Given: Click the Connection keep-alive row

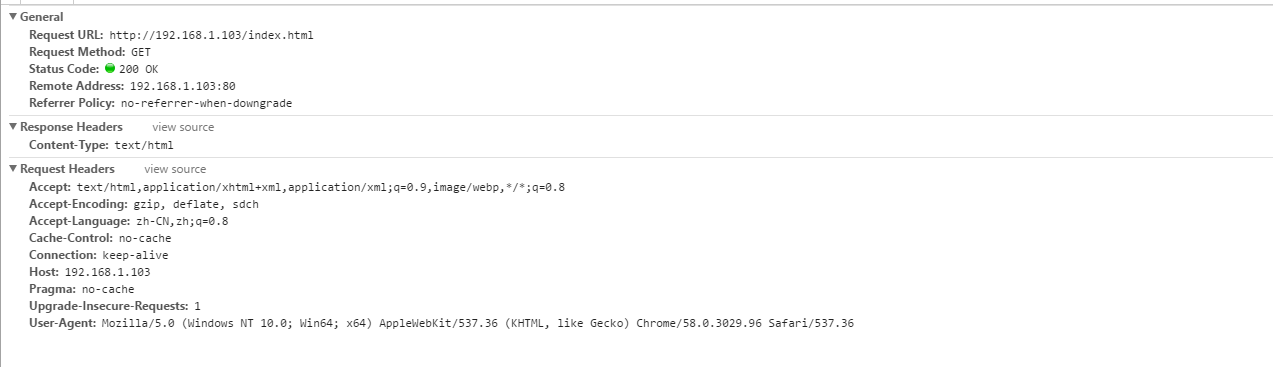Looking at the screenshot, I should coord(99,255).
